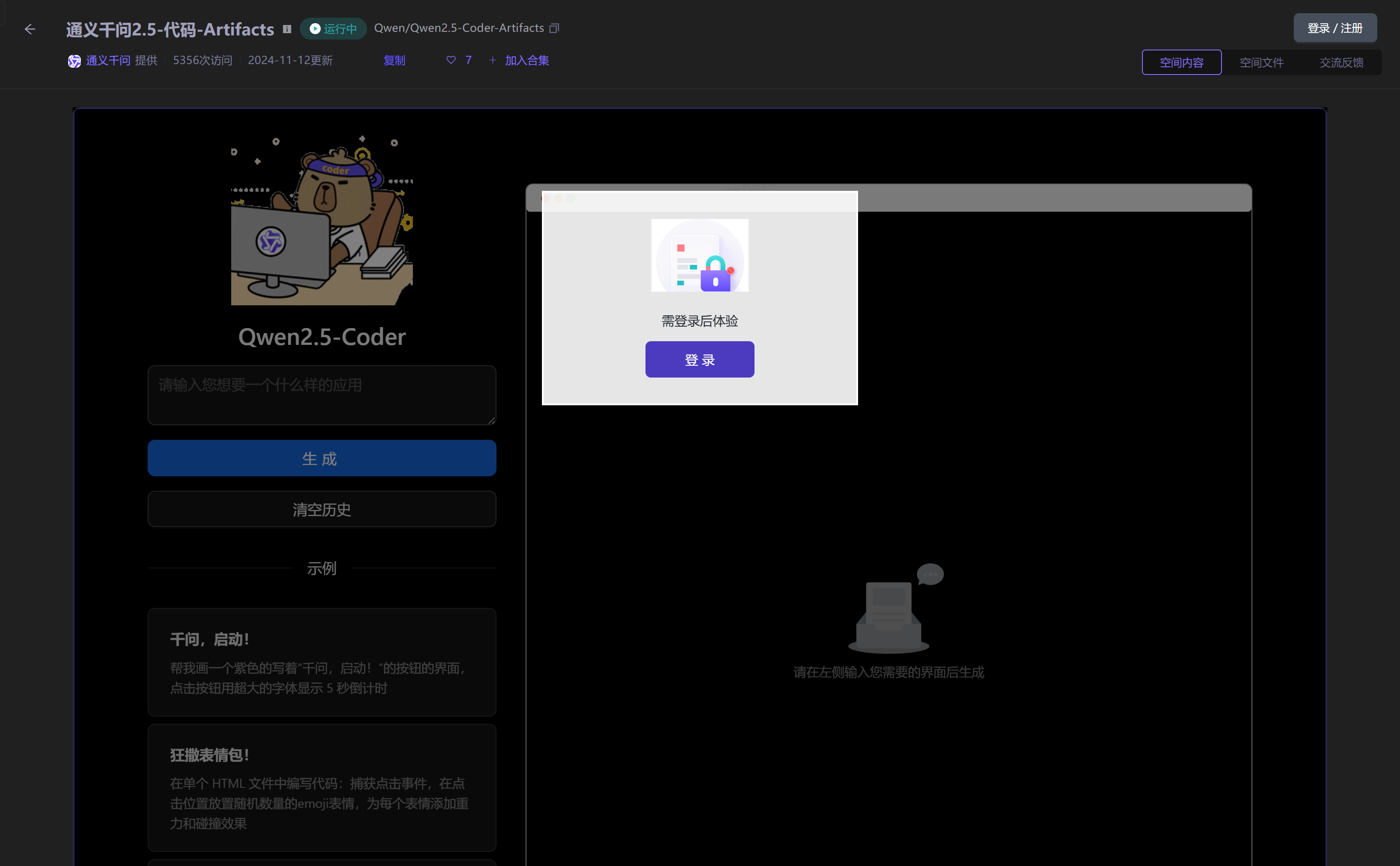The image size is (1400, 866).
Task: Switch to the 交流反馈 tab
Action: click(x=1341, y=62)
